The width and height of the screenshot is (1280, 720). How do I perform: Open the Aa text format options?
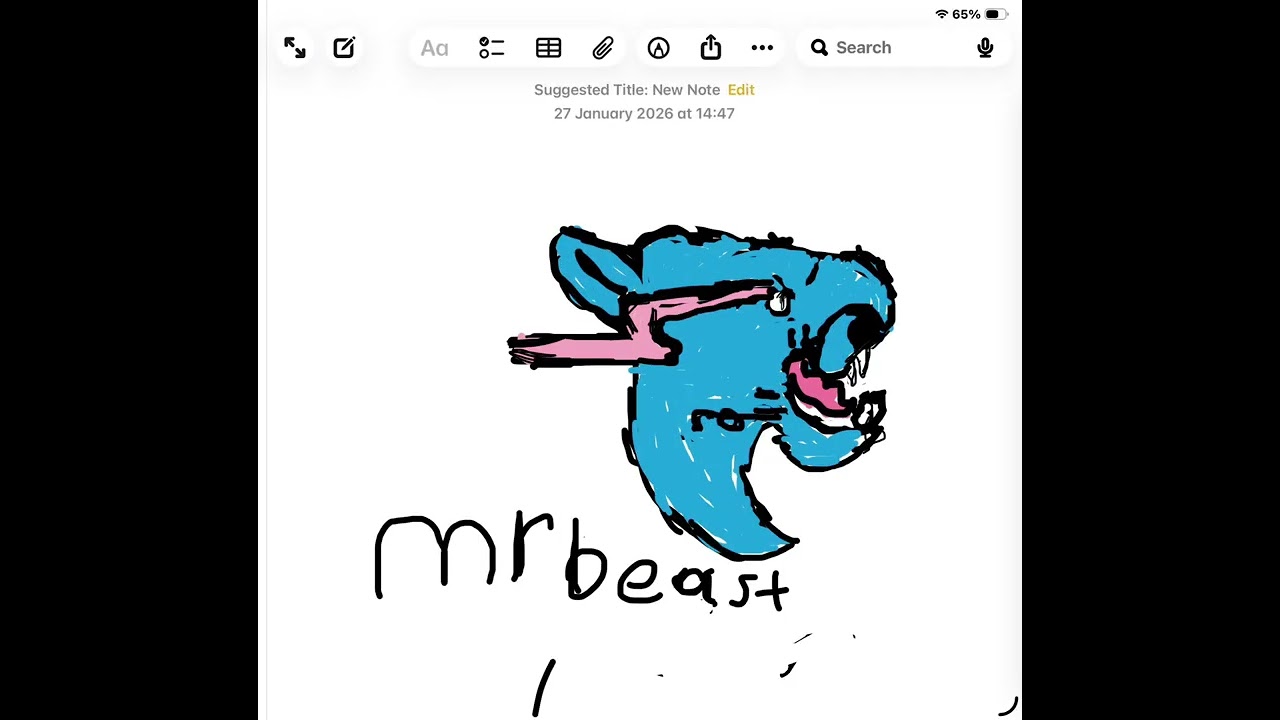434,48
